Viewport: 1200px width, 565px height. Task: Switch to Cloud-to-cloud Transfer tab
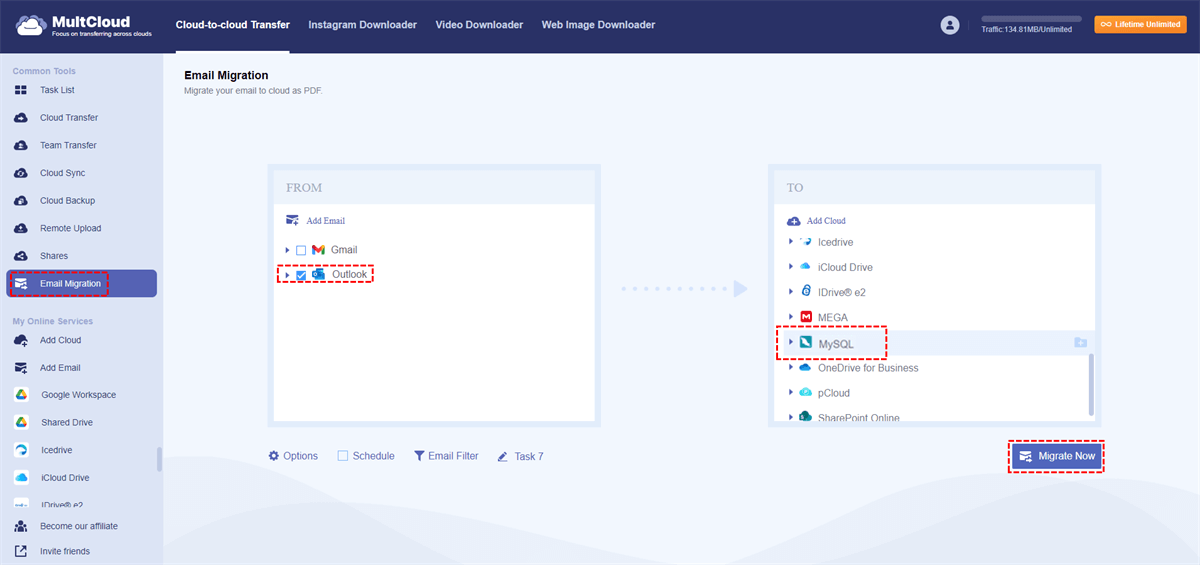point(232,25)
